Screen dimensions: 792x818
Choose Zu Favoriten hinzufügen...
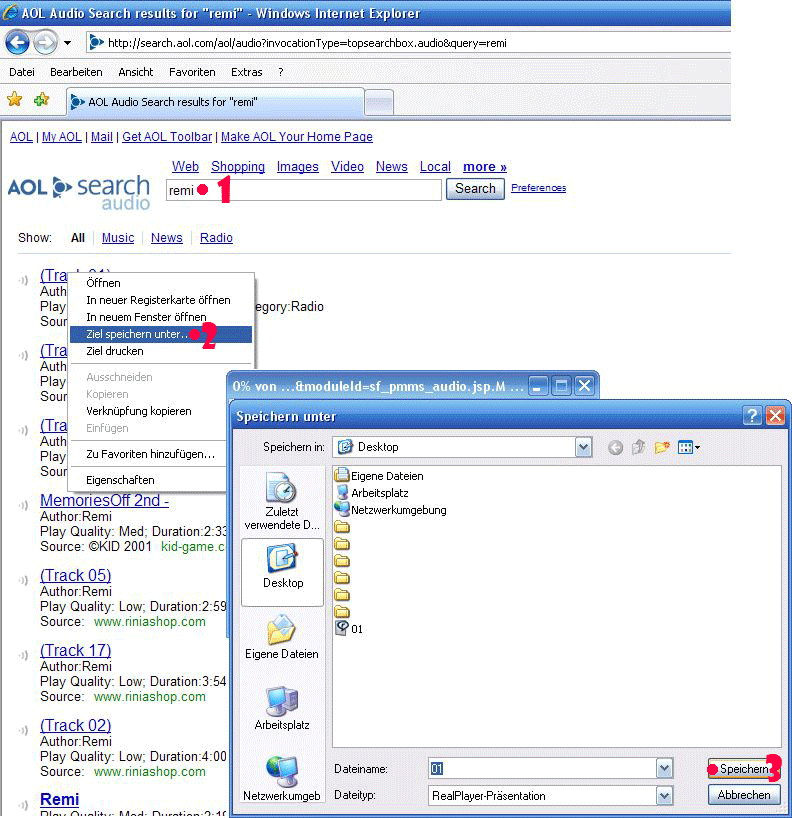pos(149,454)
